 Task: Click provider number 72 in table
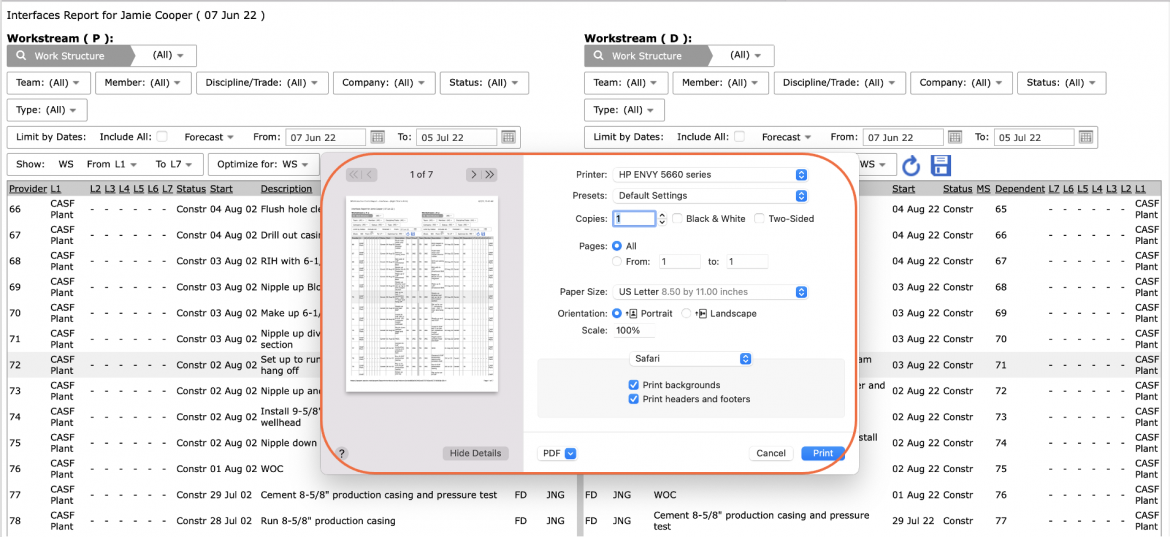(15, 365)
